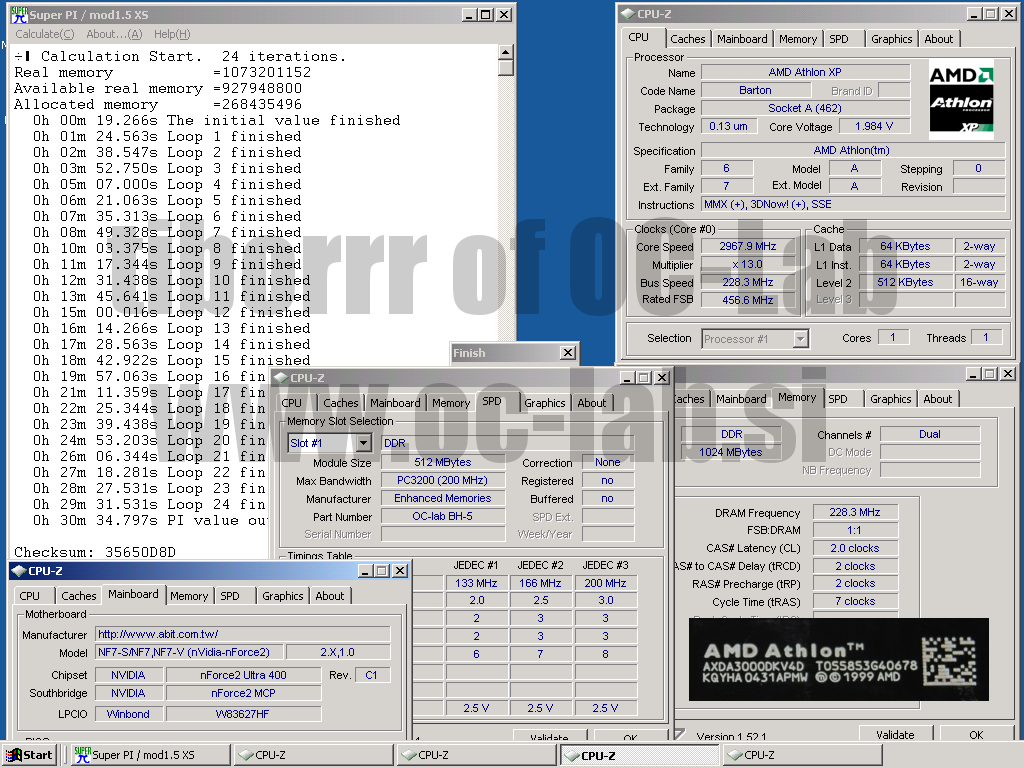Select Graphics tab in the SPD CPU-Z window
Viewport: 1024px width, 768px height.
(x=545, y=403)
